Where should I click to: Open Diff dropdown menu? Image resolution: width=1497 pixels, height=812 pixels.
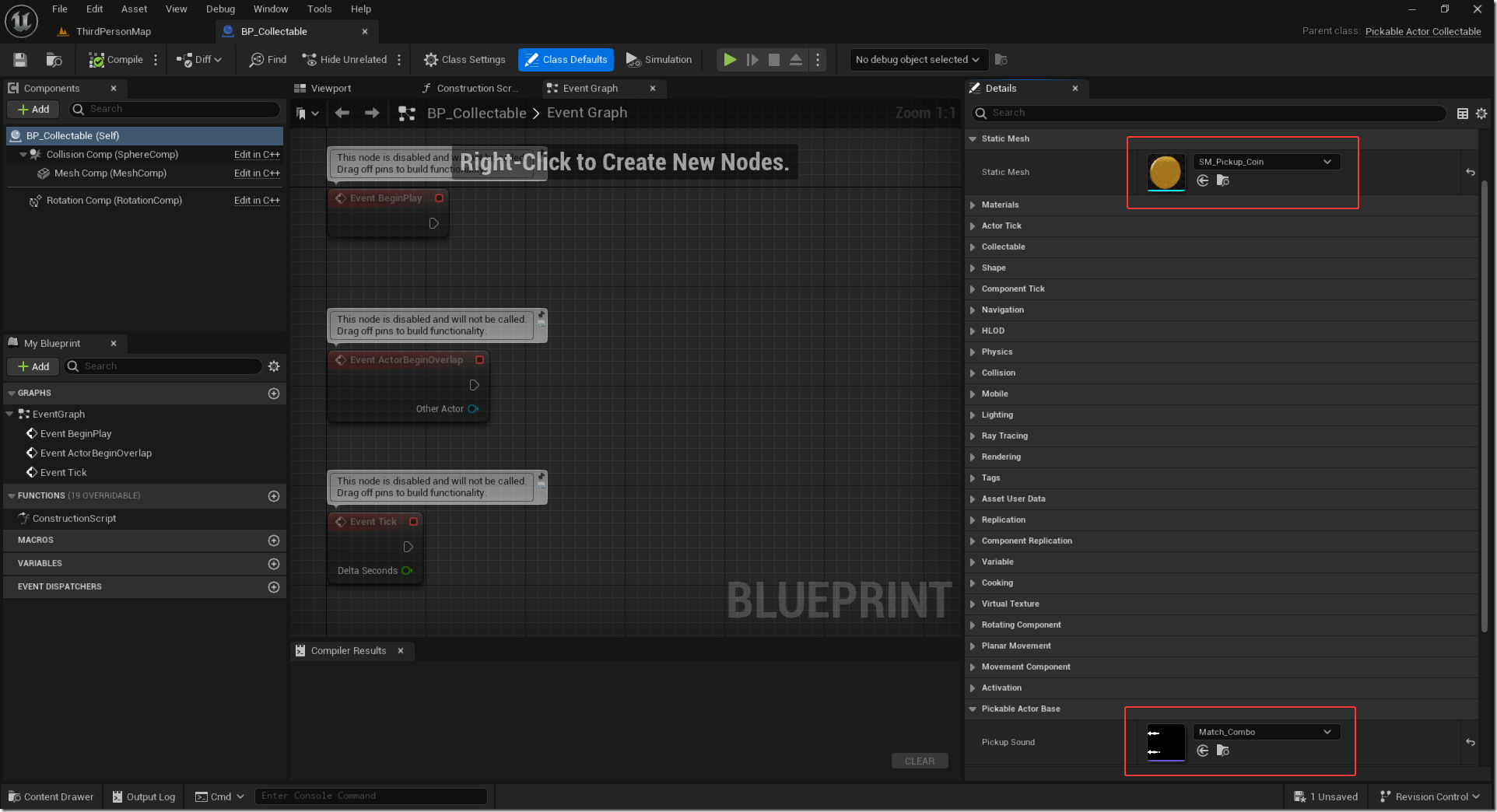coord(199,60)
